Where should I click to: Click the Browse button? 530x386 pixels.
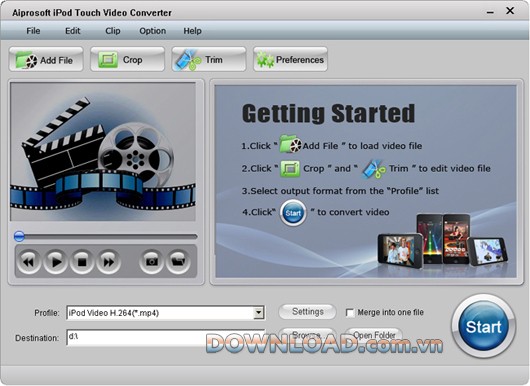point(307,335)
